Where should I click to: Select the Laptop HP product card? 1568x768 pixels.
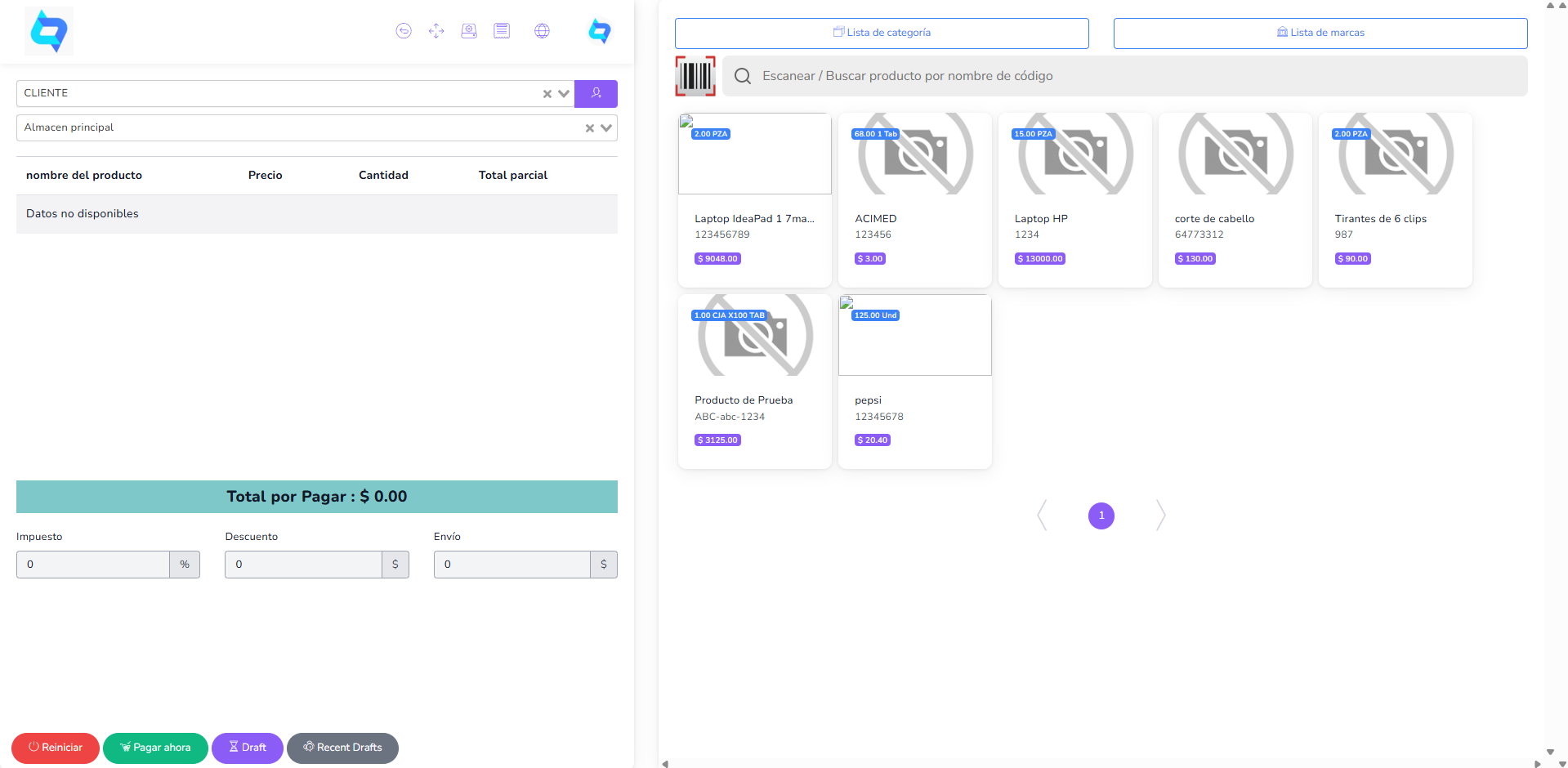pyautogui.click(x=1074, y=200)
